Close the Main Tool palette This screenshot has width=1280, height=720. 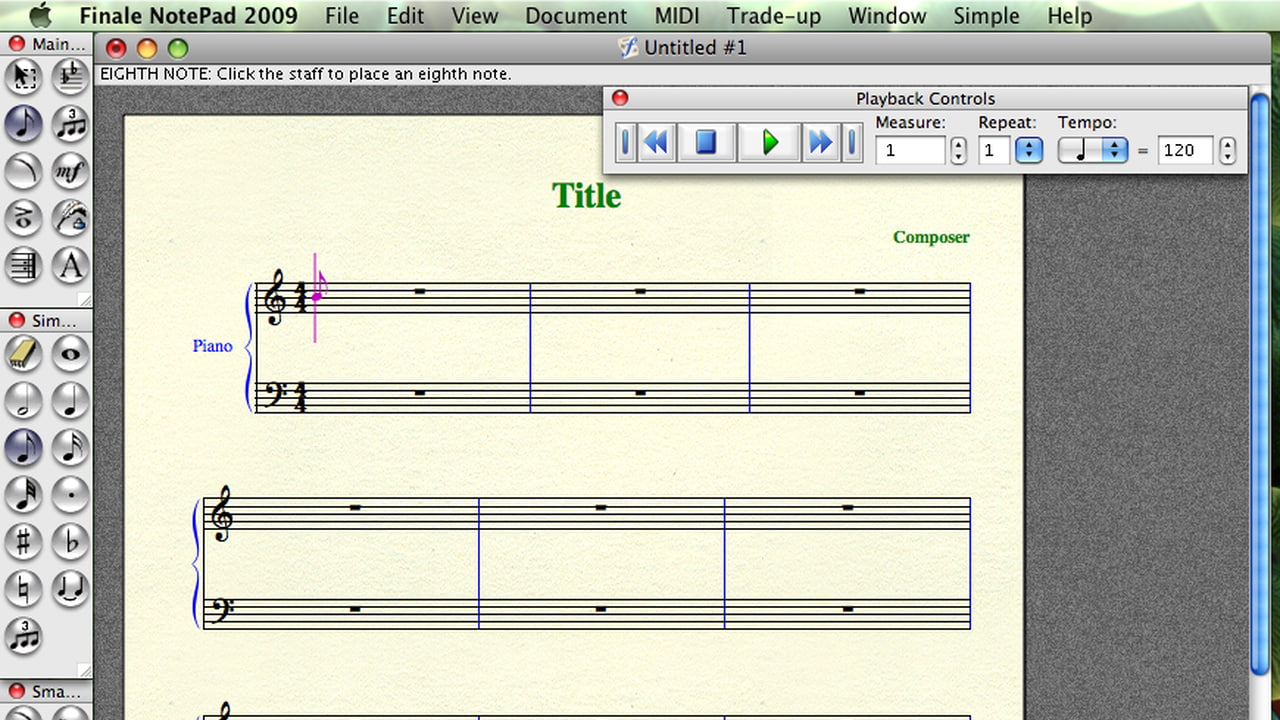pos(16,44)
